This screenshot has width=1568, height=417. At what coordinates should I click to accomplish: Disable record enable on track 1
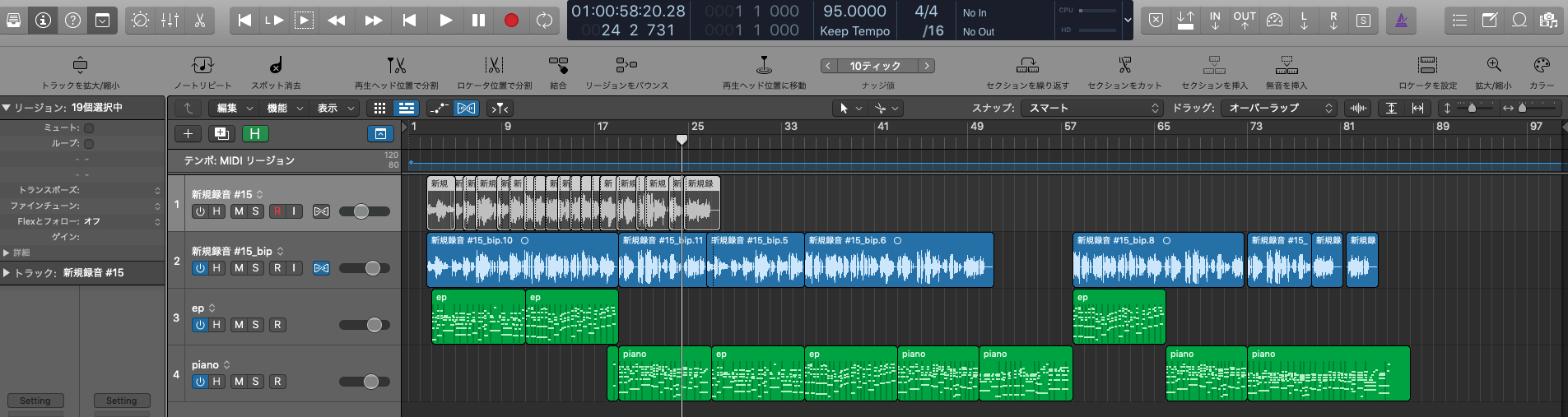pos(277,211)
